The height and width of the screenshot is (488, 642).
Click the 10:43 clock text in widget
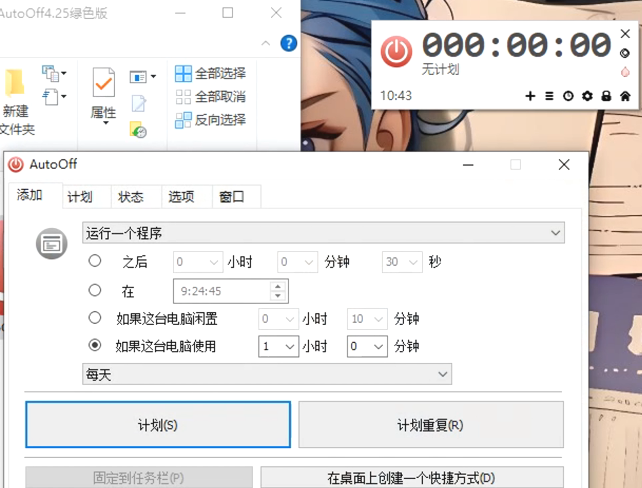click(x=396, y=96)
